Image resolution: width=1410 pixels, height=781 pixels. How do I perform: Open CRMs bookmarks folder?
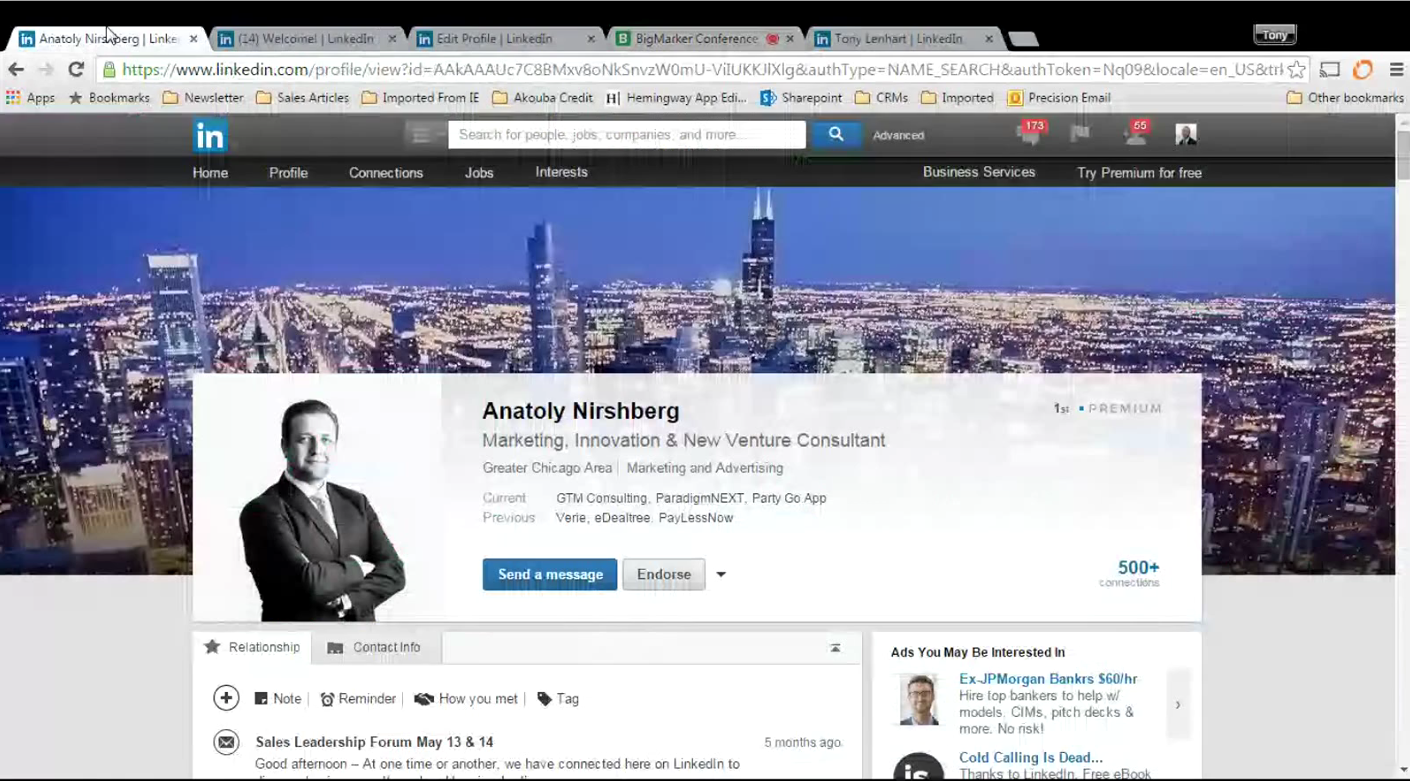[x=882, y=98]
